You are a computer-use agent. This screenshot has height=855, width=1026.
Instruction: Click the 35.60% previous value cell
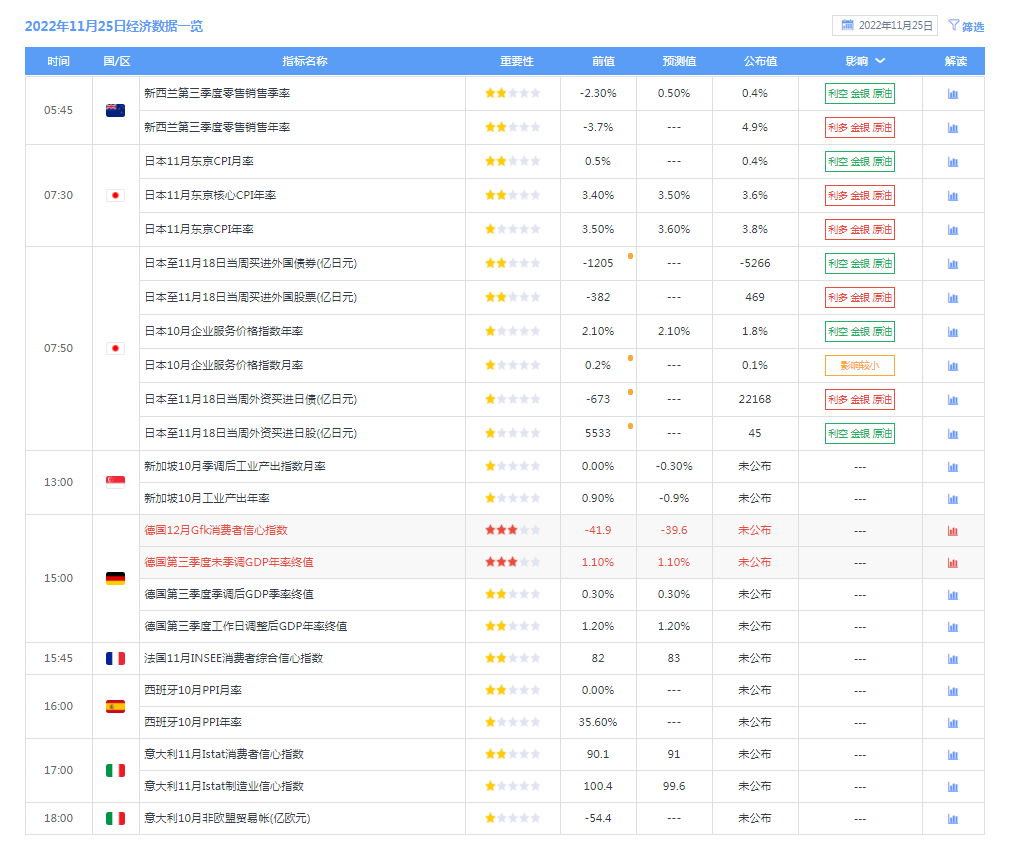[598, 722]
